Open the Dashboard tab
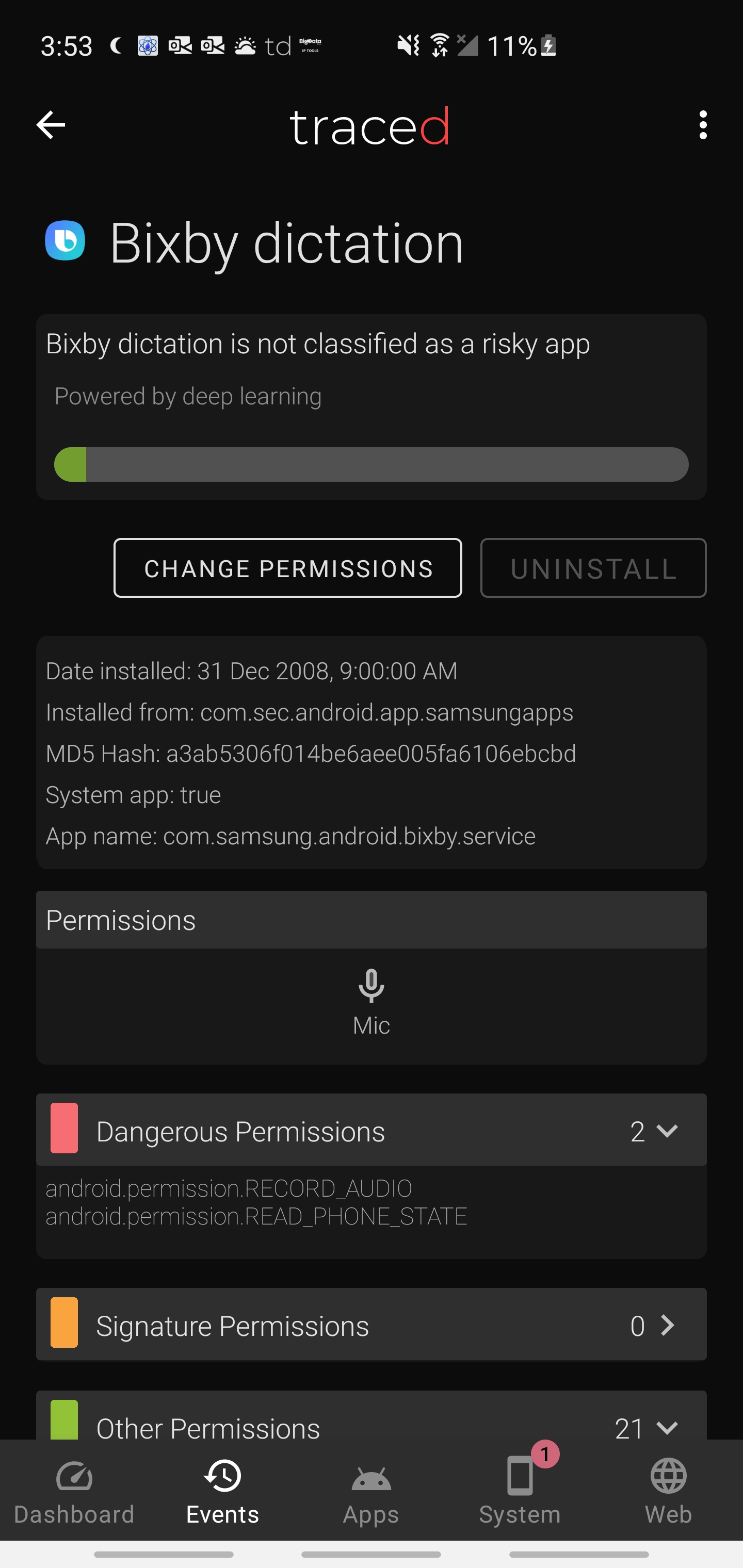The height and width of the screenshot is (1568, 743). click(74, 1491)
